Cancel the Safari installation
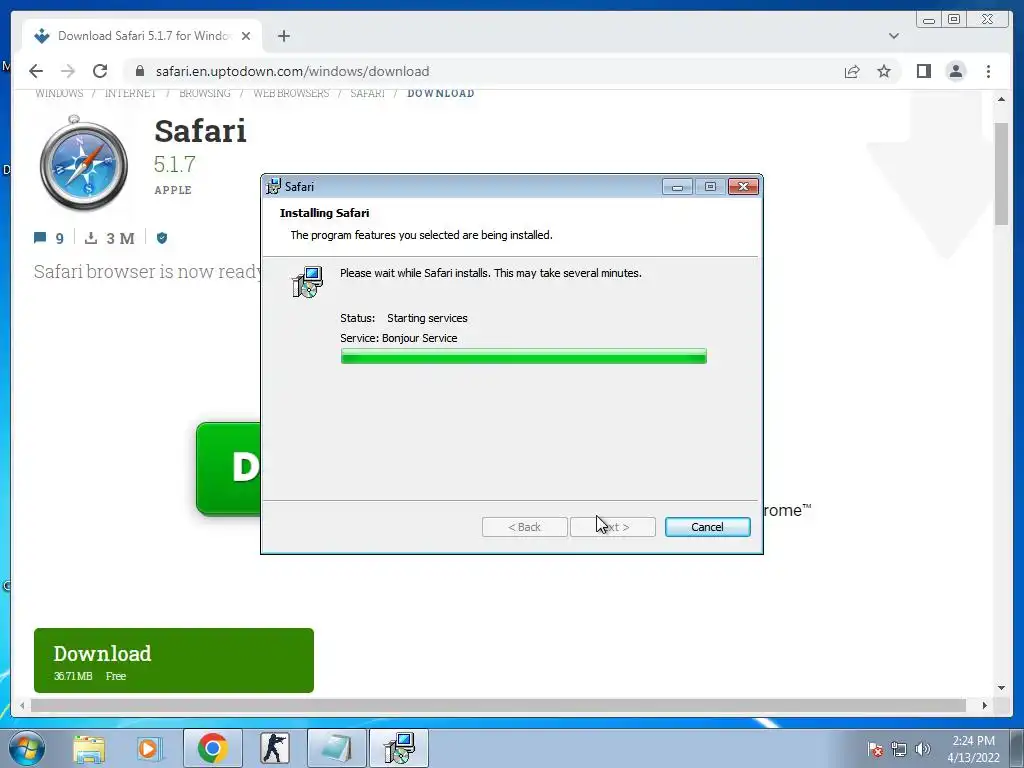 pyautogui.click(x=707, y=527)
